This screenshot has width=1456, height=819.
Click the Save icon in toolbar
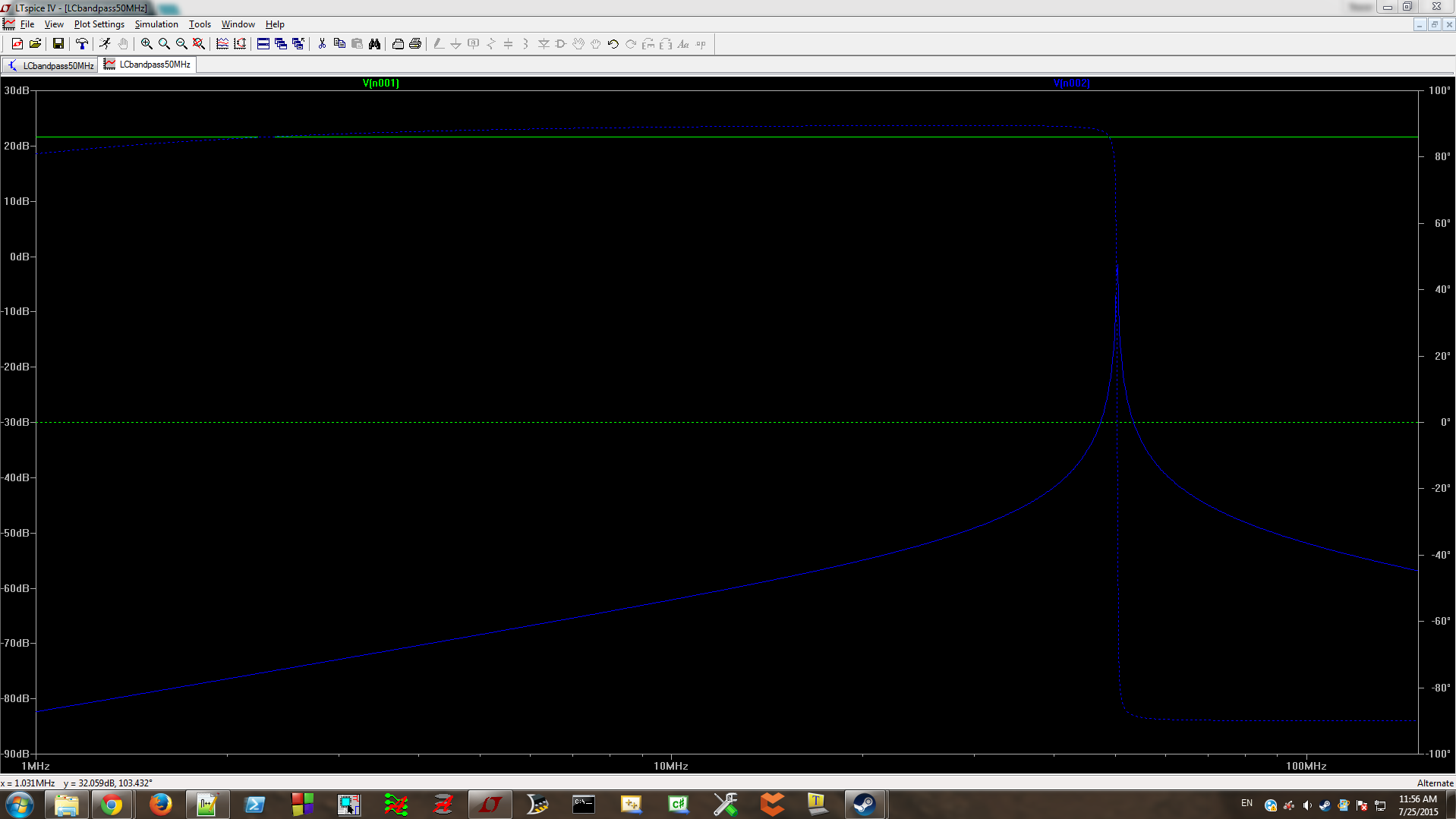click(x=58, y=44)
